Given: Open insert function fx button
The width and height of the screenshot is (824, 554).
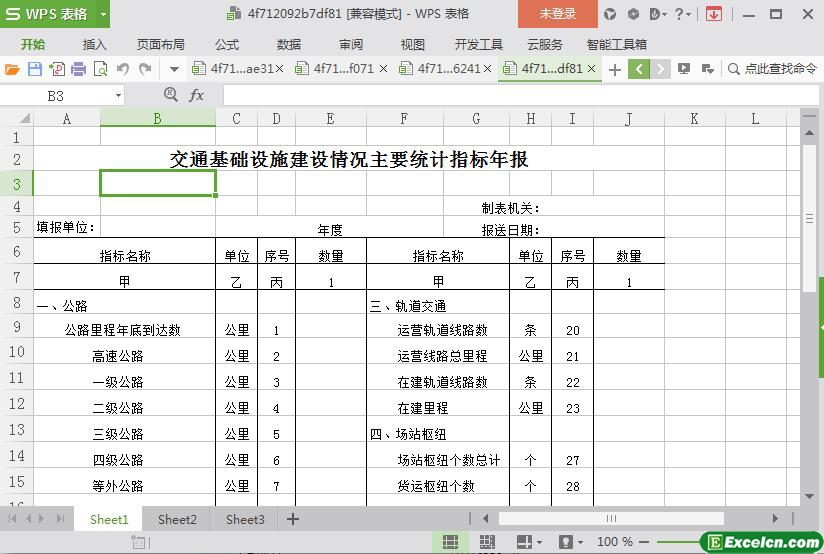Looking at the screenshot, I should (x=197, y=95).
